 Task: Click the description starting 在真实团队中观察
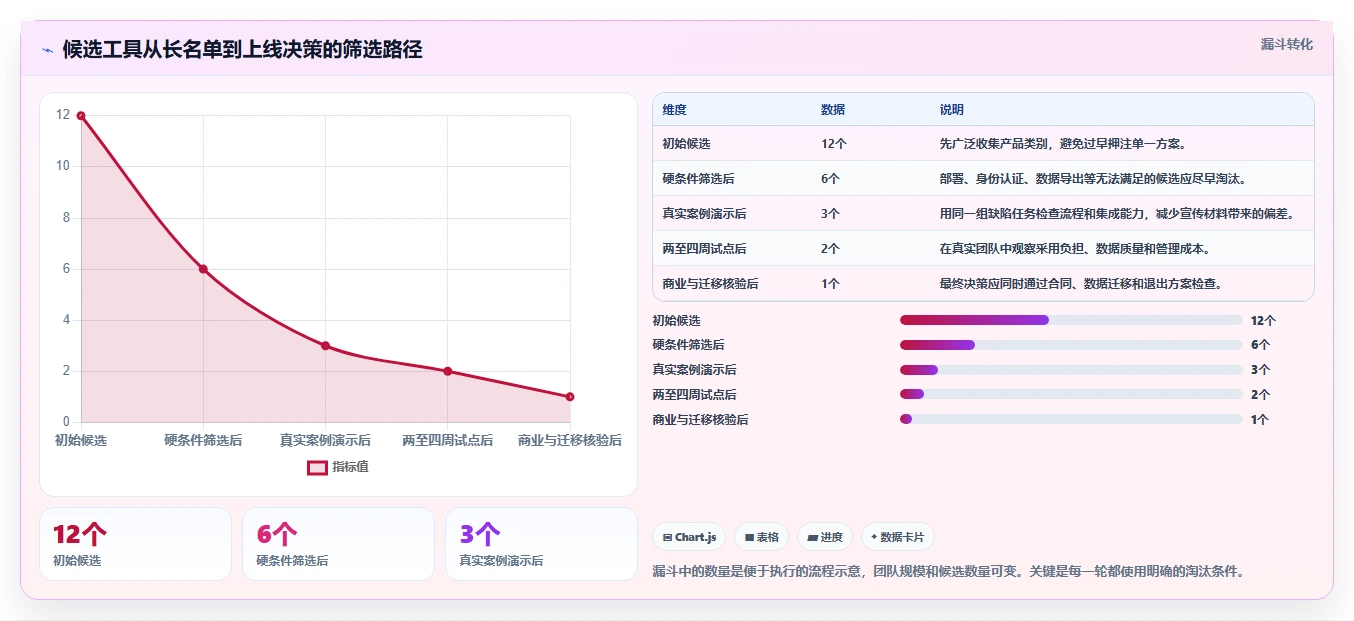[1075, 249]
